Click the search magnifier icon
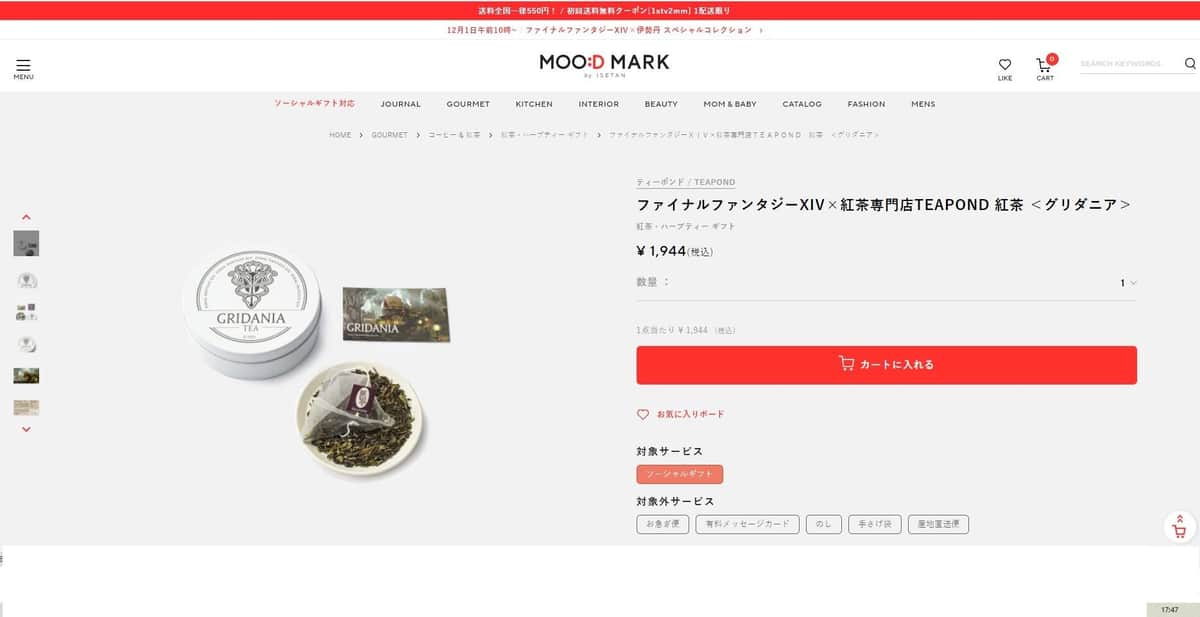 pyautogui.click(x=1190, y=63)
